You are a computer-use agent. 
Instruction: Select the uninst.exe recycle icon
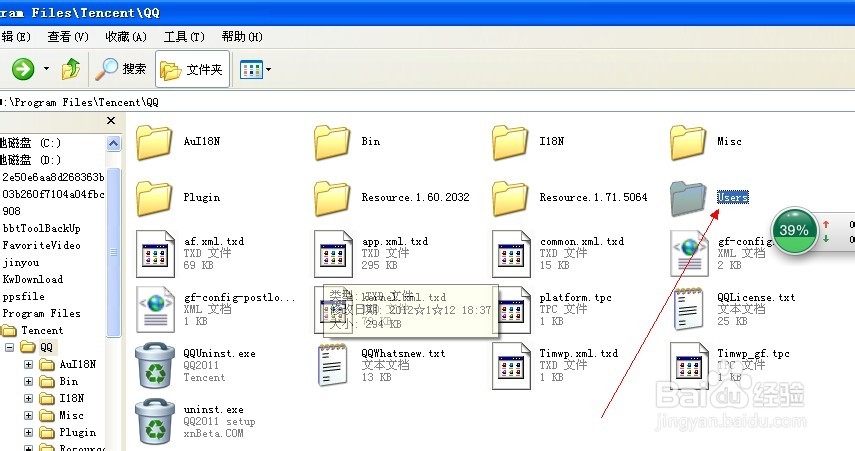(x=155, y=421)
